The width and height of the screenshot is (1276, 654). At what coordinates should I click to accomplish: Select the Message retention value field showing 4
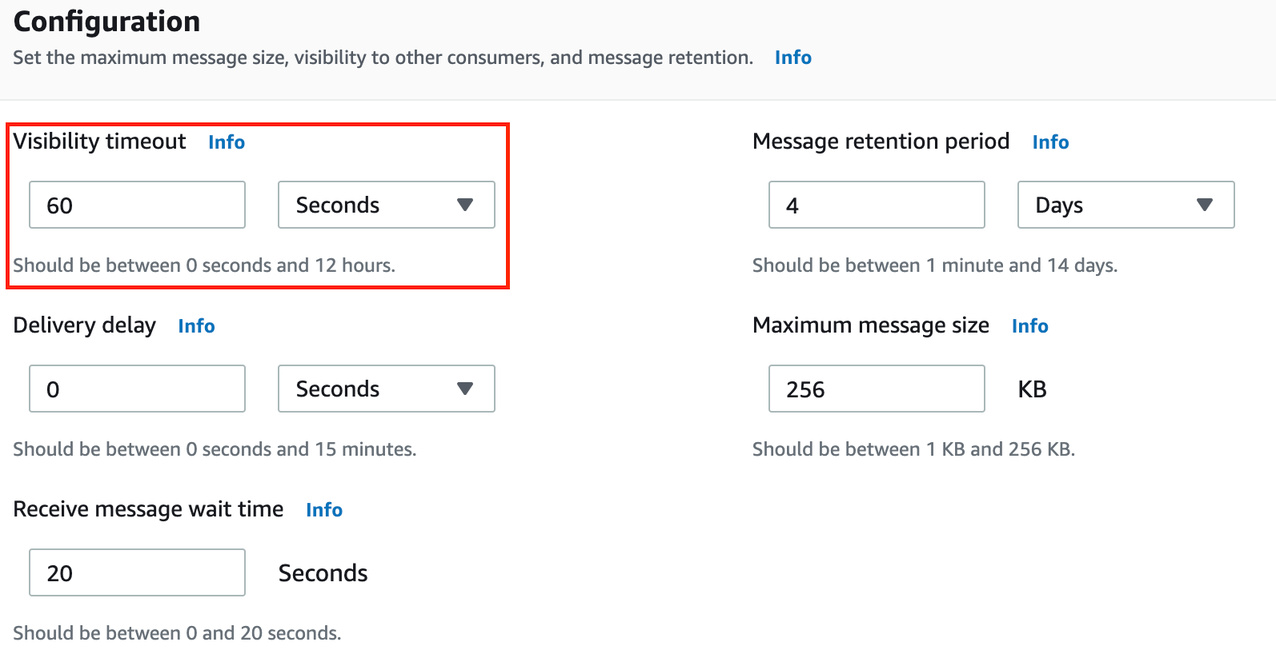[x=876, y=205]
